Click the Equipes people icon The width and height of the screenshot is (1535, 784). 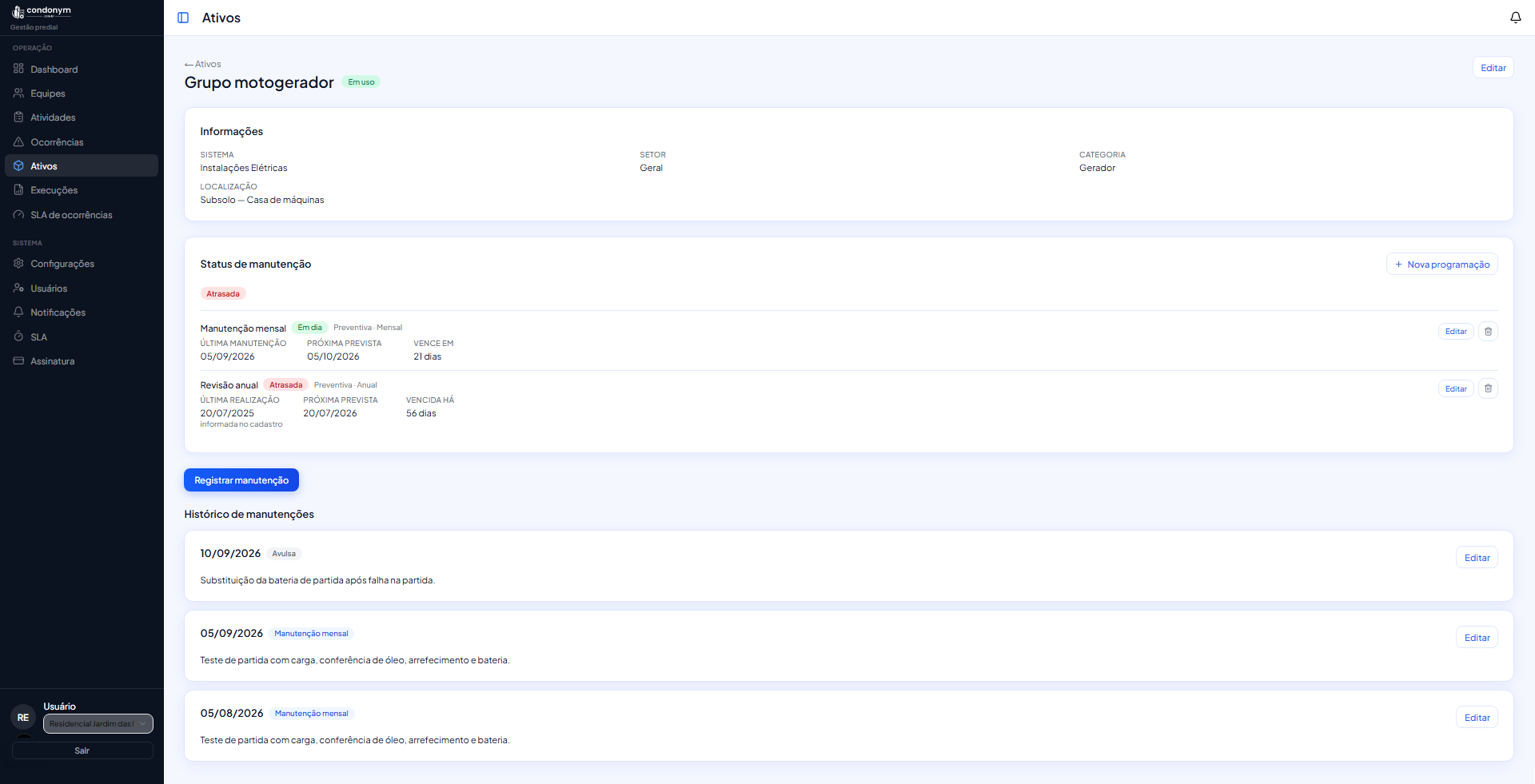click(x=18, y=93)
